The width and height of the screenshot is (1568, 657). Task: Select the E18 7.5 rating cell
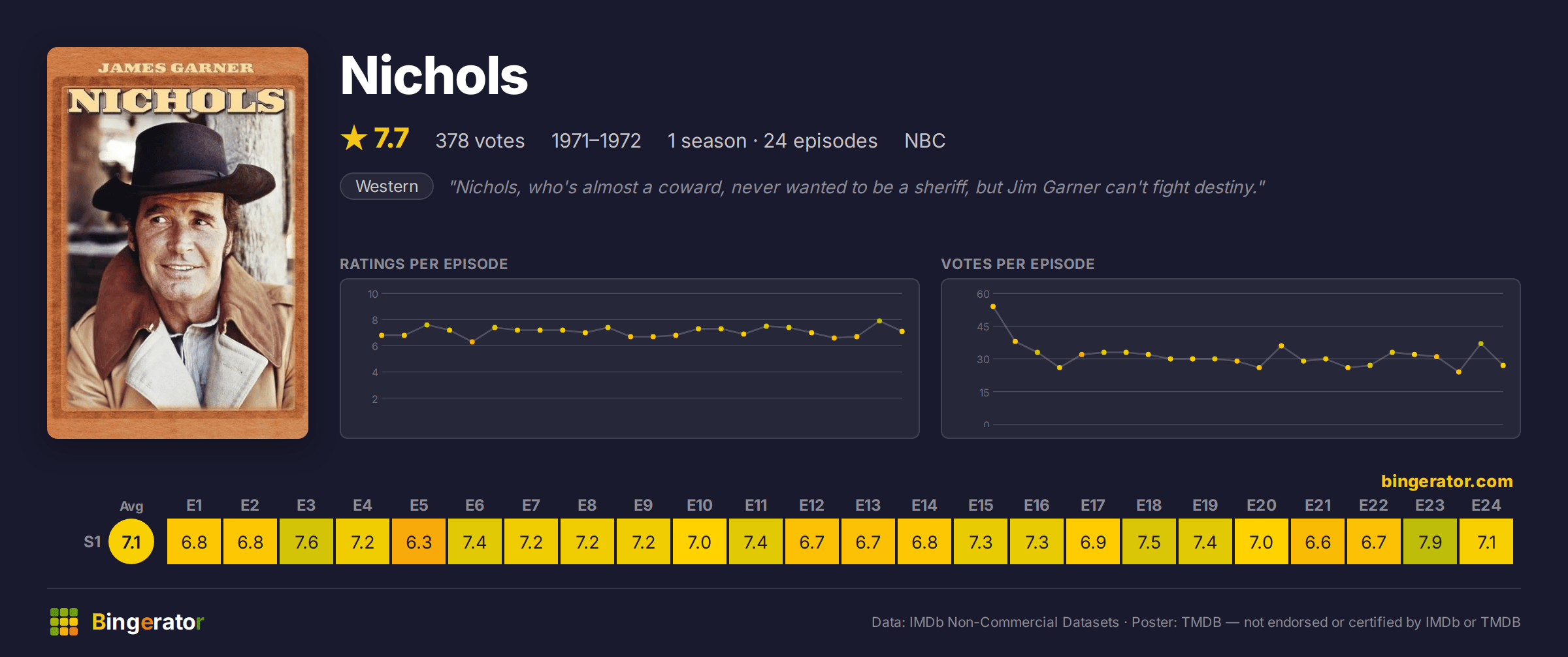coord(1149,541)
